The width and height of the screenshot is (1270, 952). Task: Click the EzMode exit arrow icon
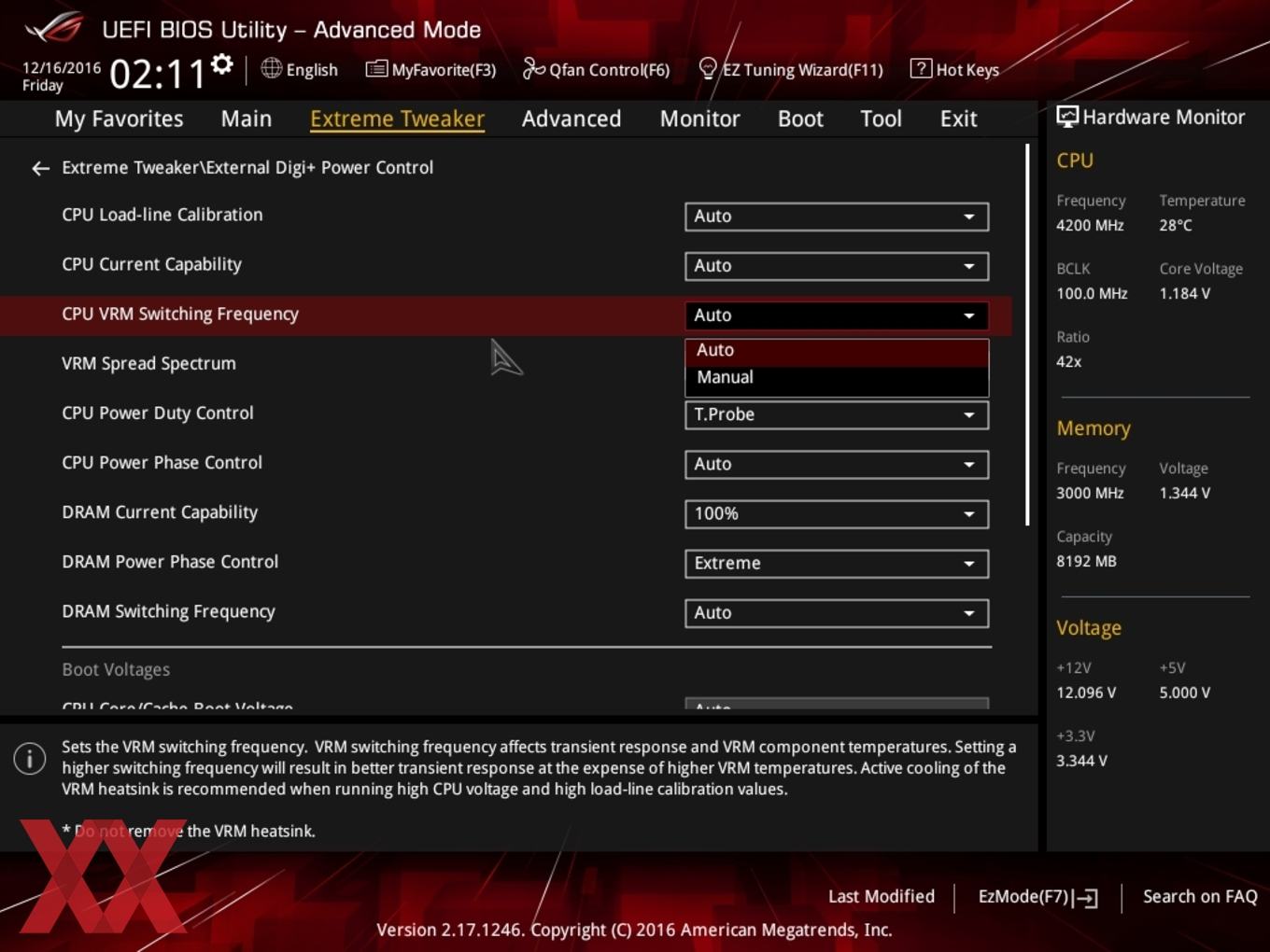point(1085,898)
